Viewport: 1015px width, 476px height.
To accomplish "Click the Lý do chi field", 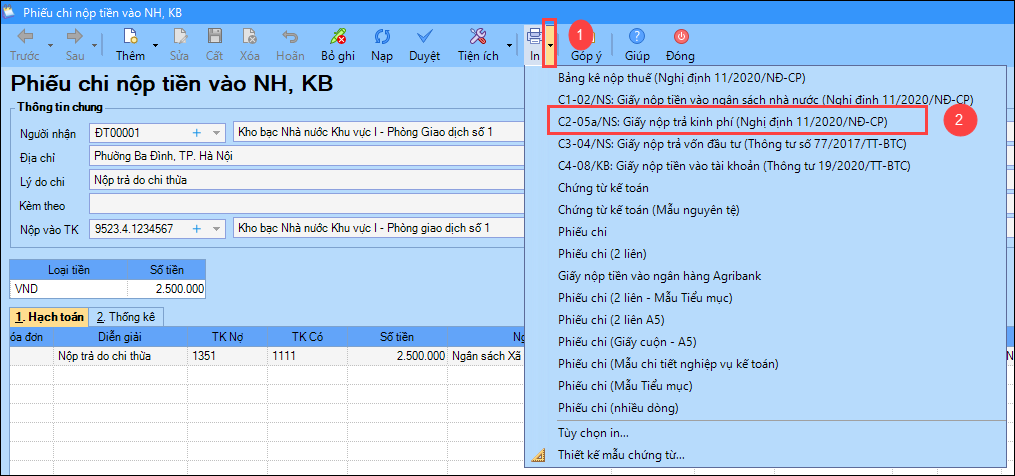I will tap(306, 180).
